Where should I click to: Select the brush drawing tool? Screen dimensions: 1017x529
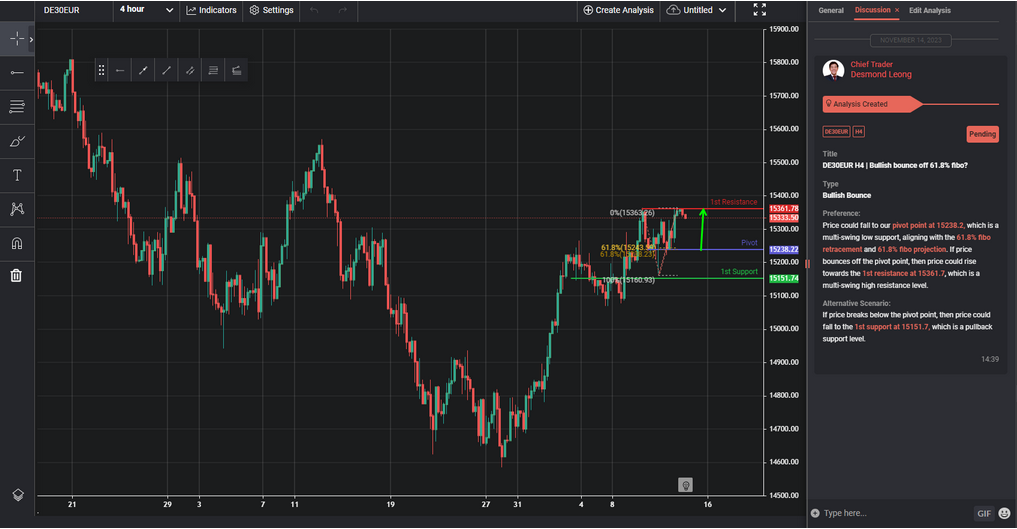[x=17, y=141]
